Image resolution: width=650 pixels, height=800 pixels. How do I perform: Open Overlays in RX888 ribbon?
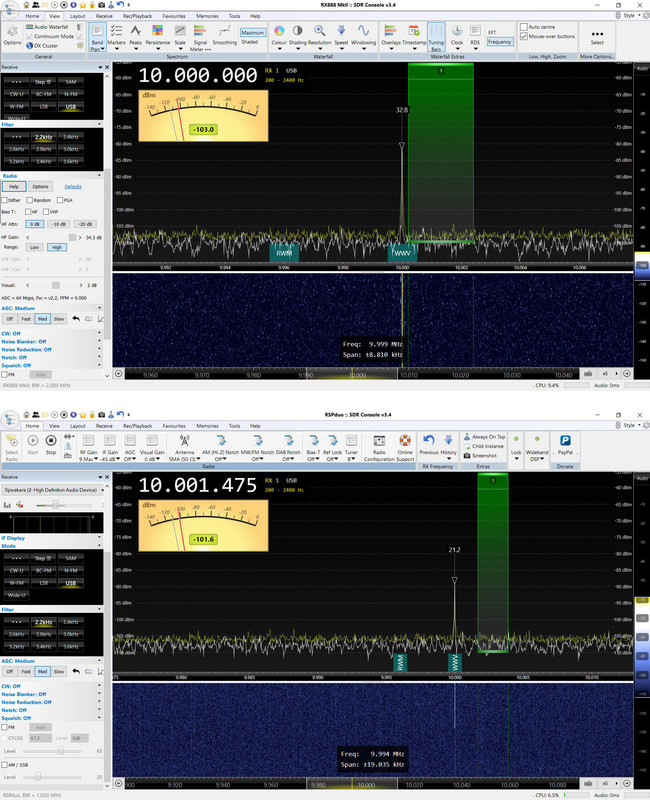[x=391, y=37]
